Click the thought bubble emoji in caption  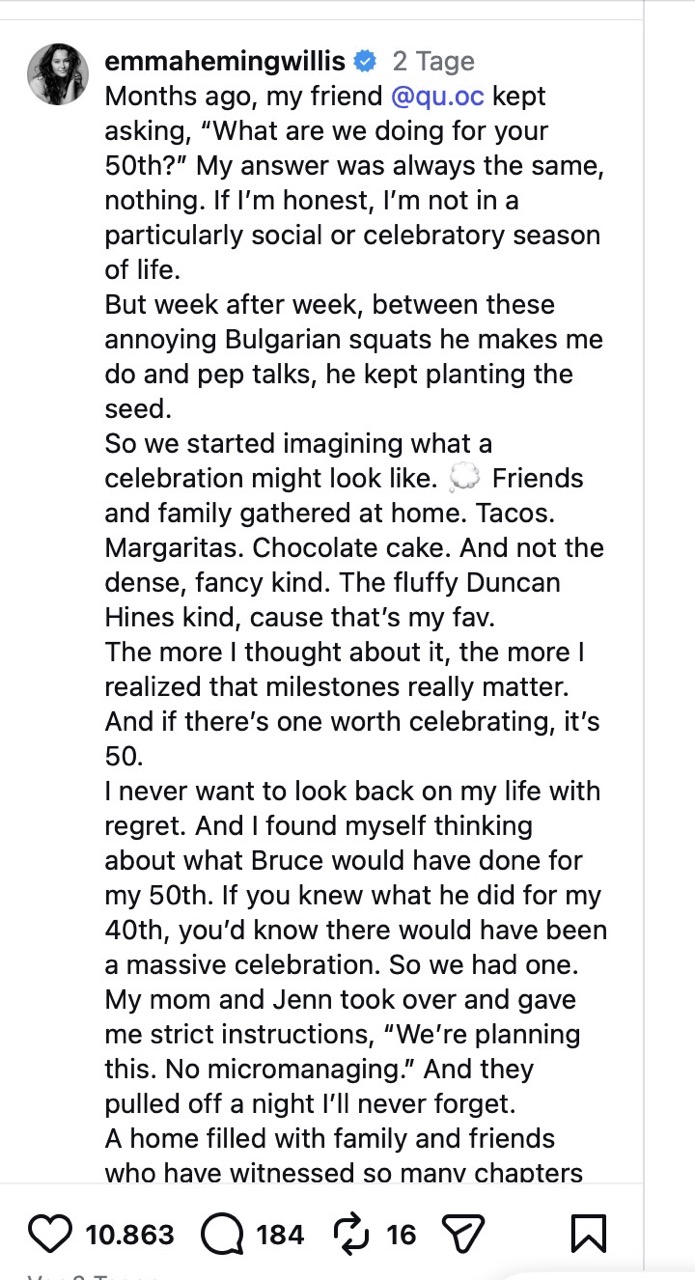[x=462, y=479]
